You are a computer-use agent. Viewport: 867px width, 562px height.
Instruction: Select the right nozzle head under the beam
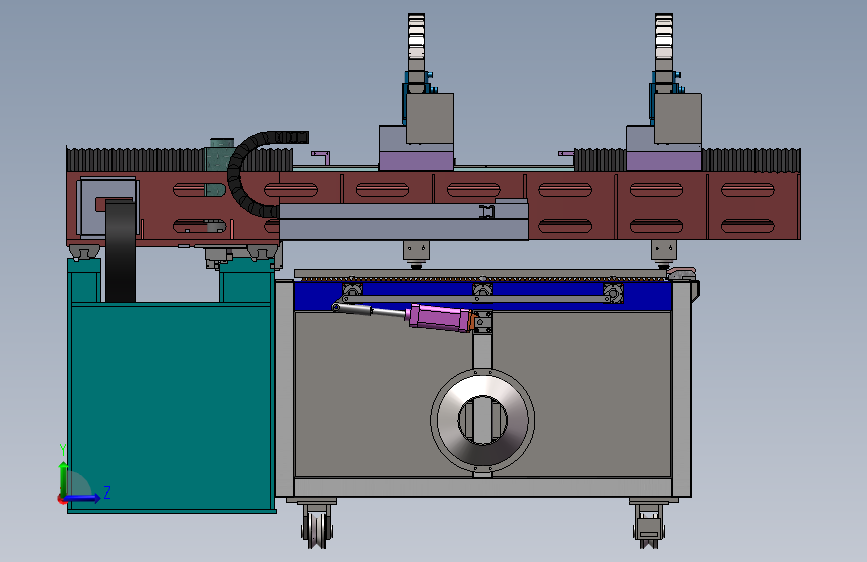click(664, 253)
